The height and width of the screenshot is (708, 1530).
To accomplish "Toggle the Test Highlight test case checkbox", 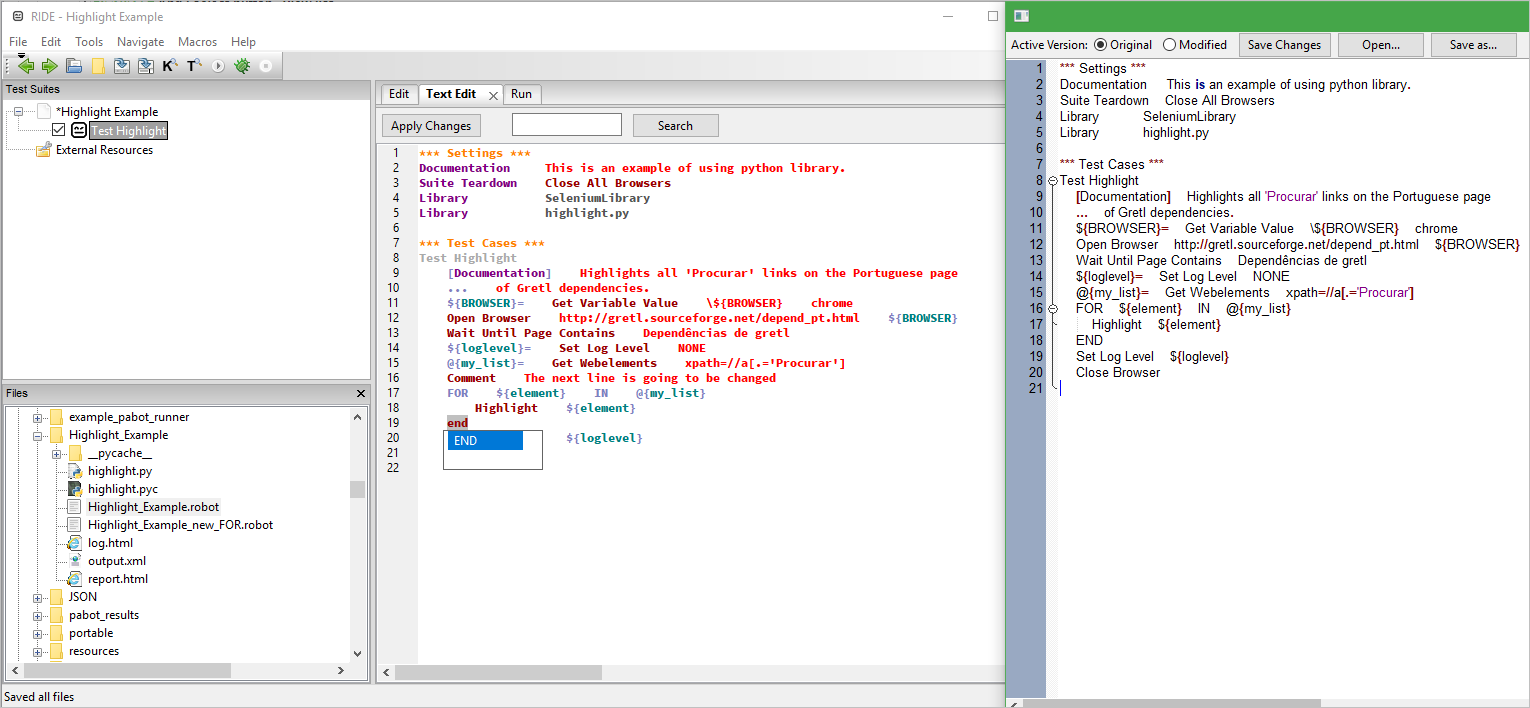I will pos(58,130).
